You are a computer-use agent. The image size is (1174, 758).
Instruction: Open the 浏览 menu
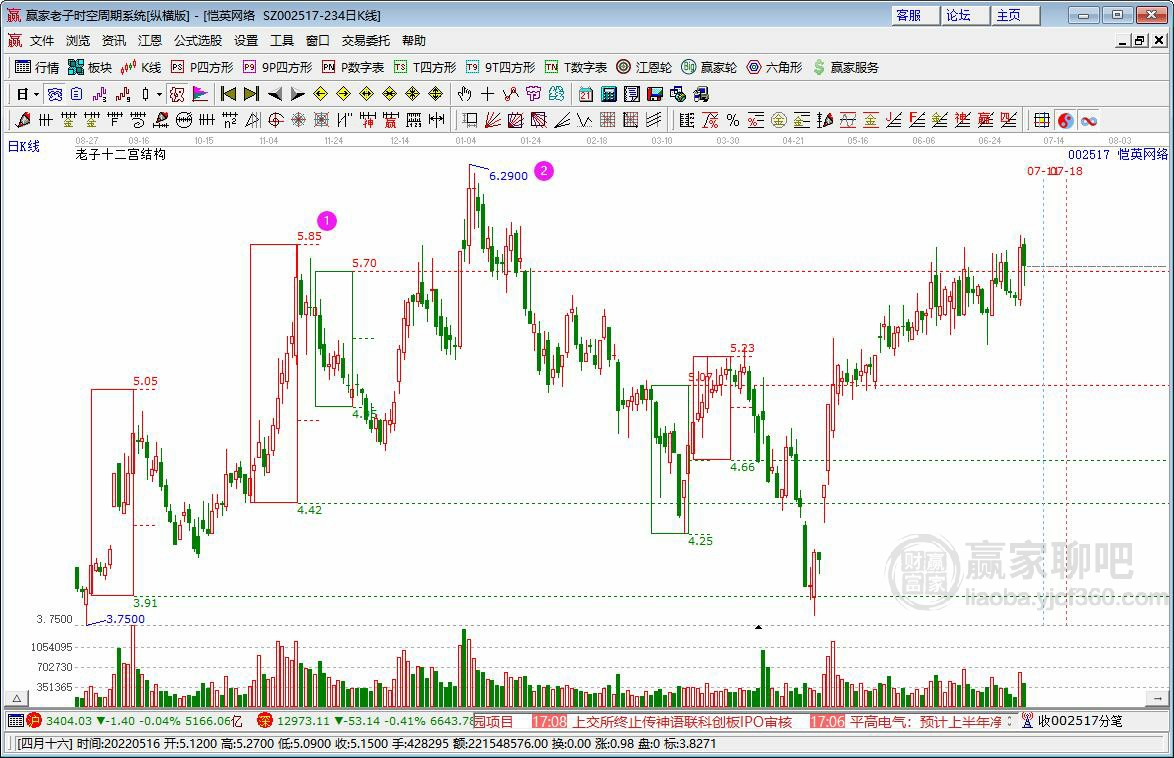click(x=78, y=40)
